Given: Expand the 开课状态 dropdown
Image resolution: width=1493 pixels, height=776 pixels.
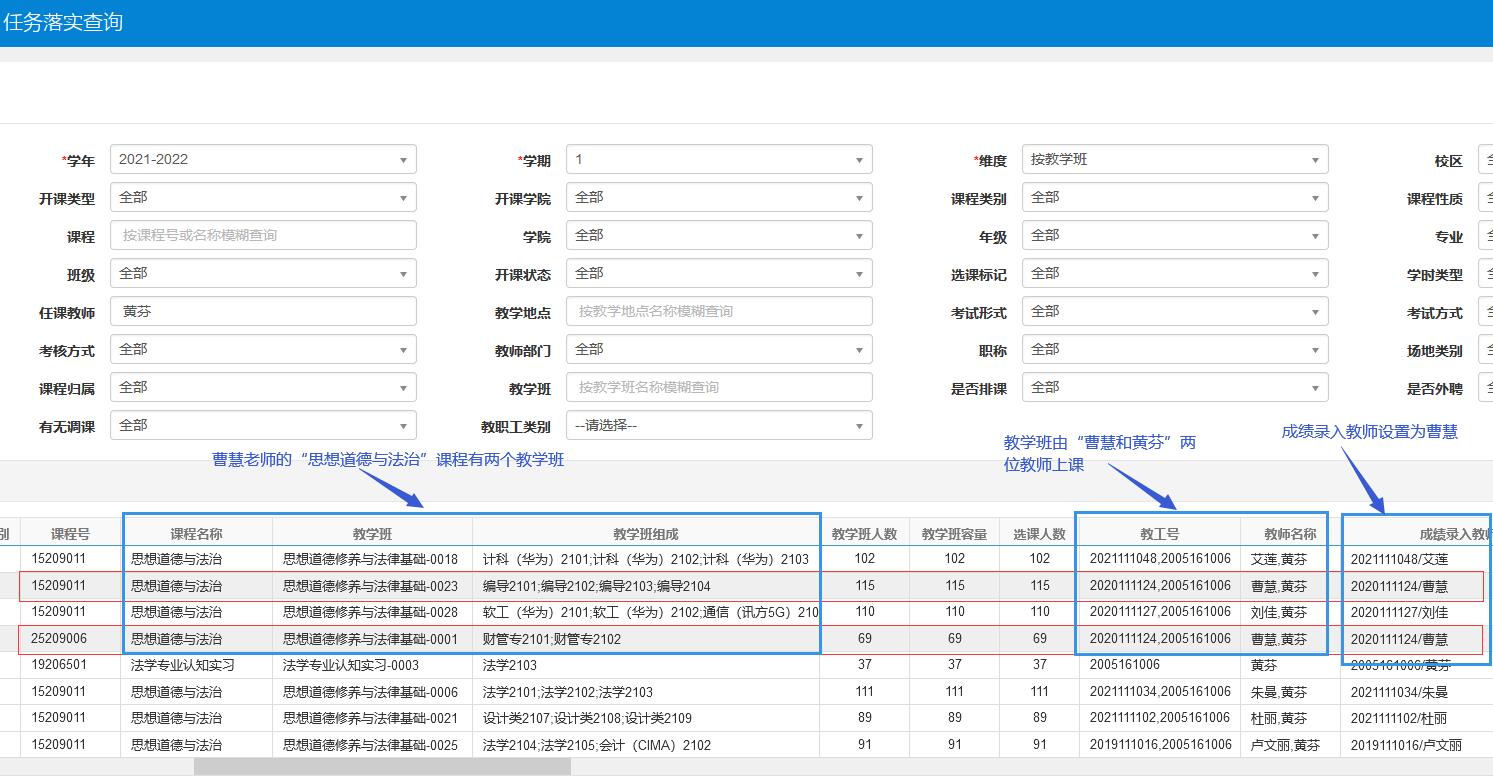Looking at the screenshot, I should (x=719, y=274).
